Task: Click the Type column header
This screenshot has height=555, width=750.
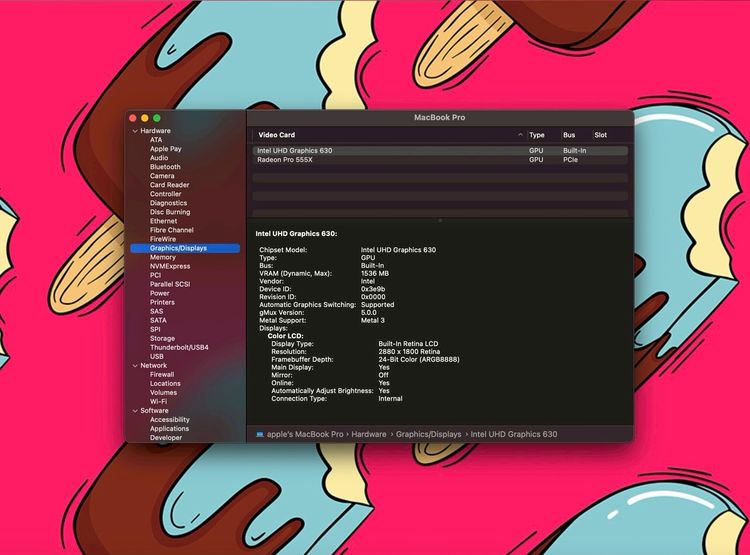Action: pos(537,135)
